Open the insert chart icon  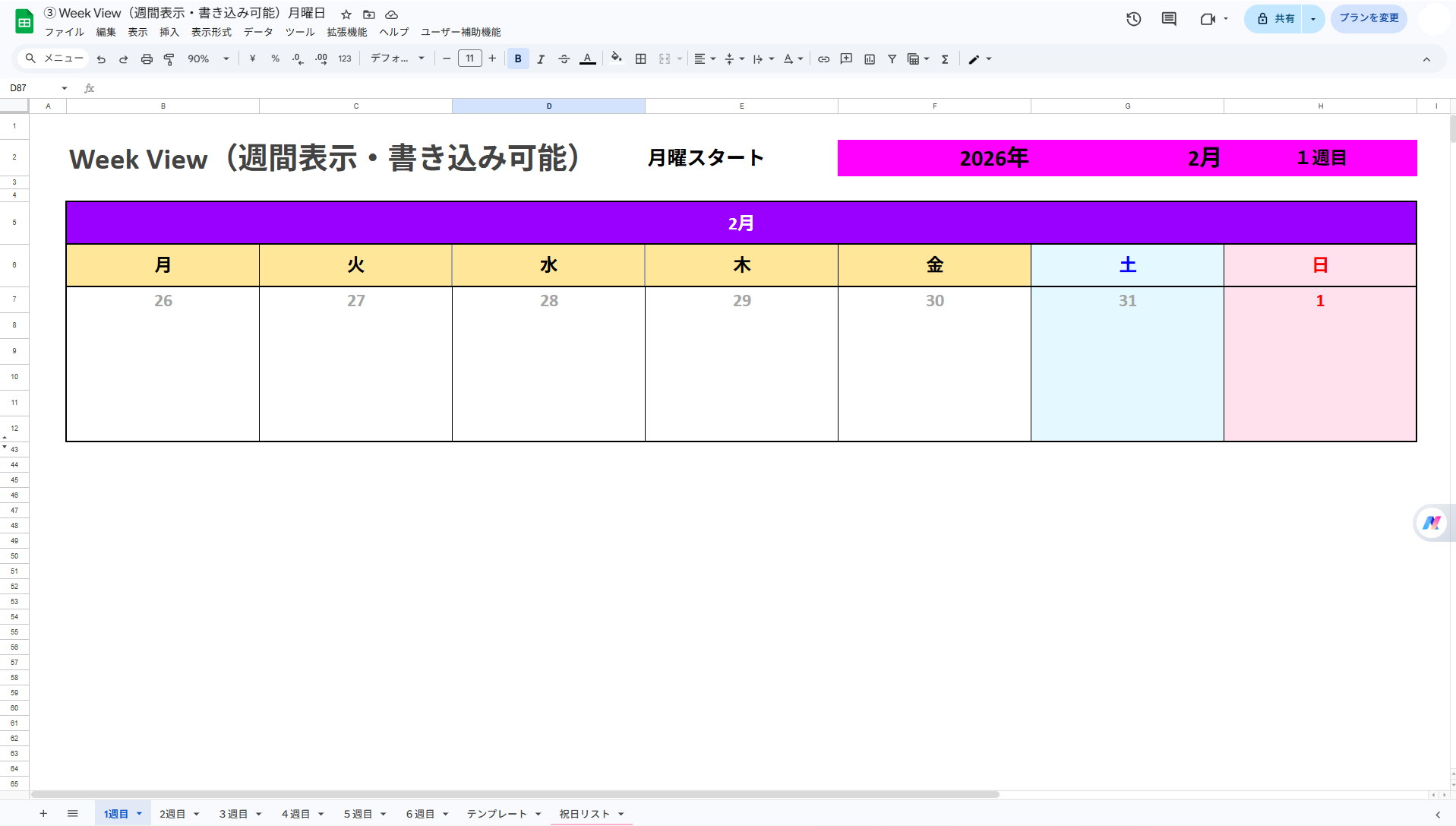869,59
